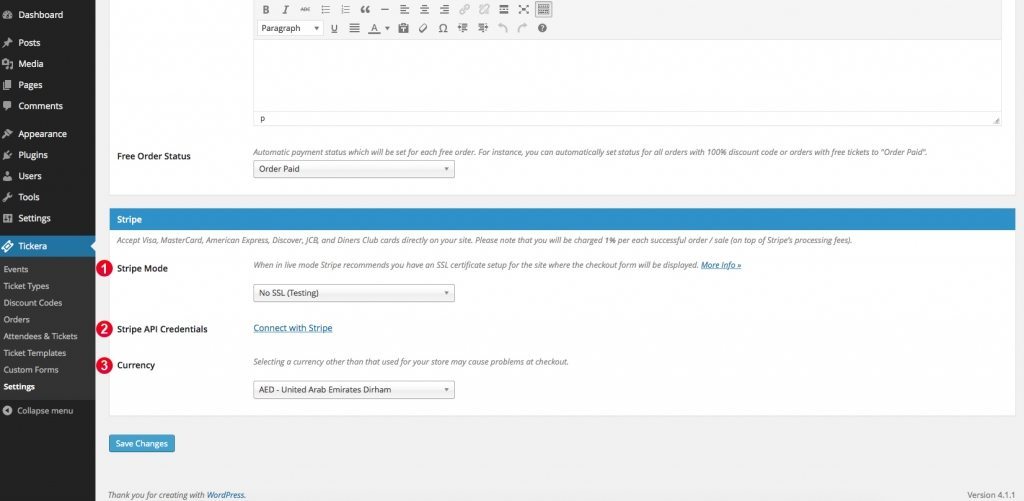Screen dimensions: 1024x501
Task: Toggle italic text in the editor
Action: [286, 9]
